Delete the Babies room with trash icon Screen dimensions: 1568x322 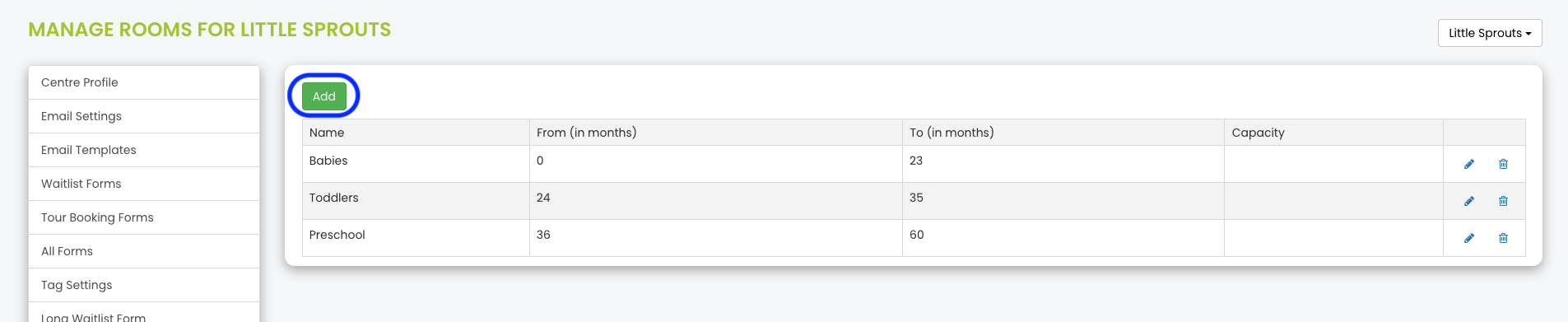1503,164
